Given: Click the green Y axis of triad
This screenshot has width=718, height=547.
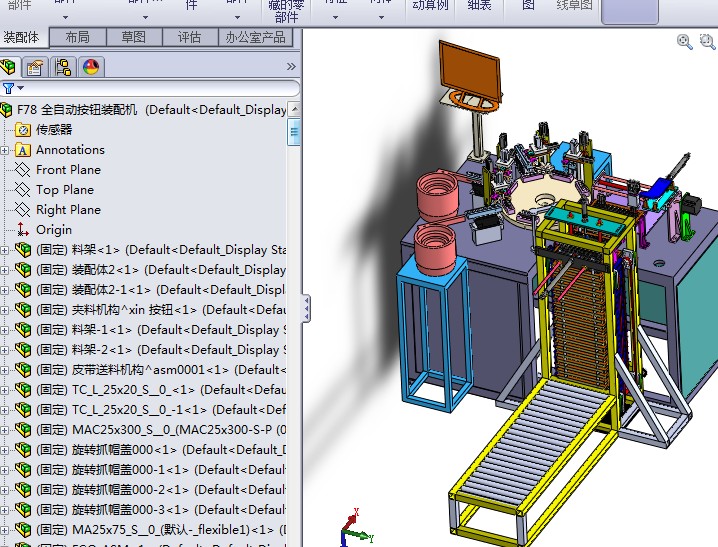Looking at the screenshot, I should coord(359,536).
